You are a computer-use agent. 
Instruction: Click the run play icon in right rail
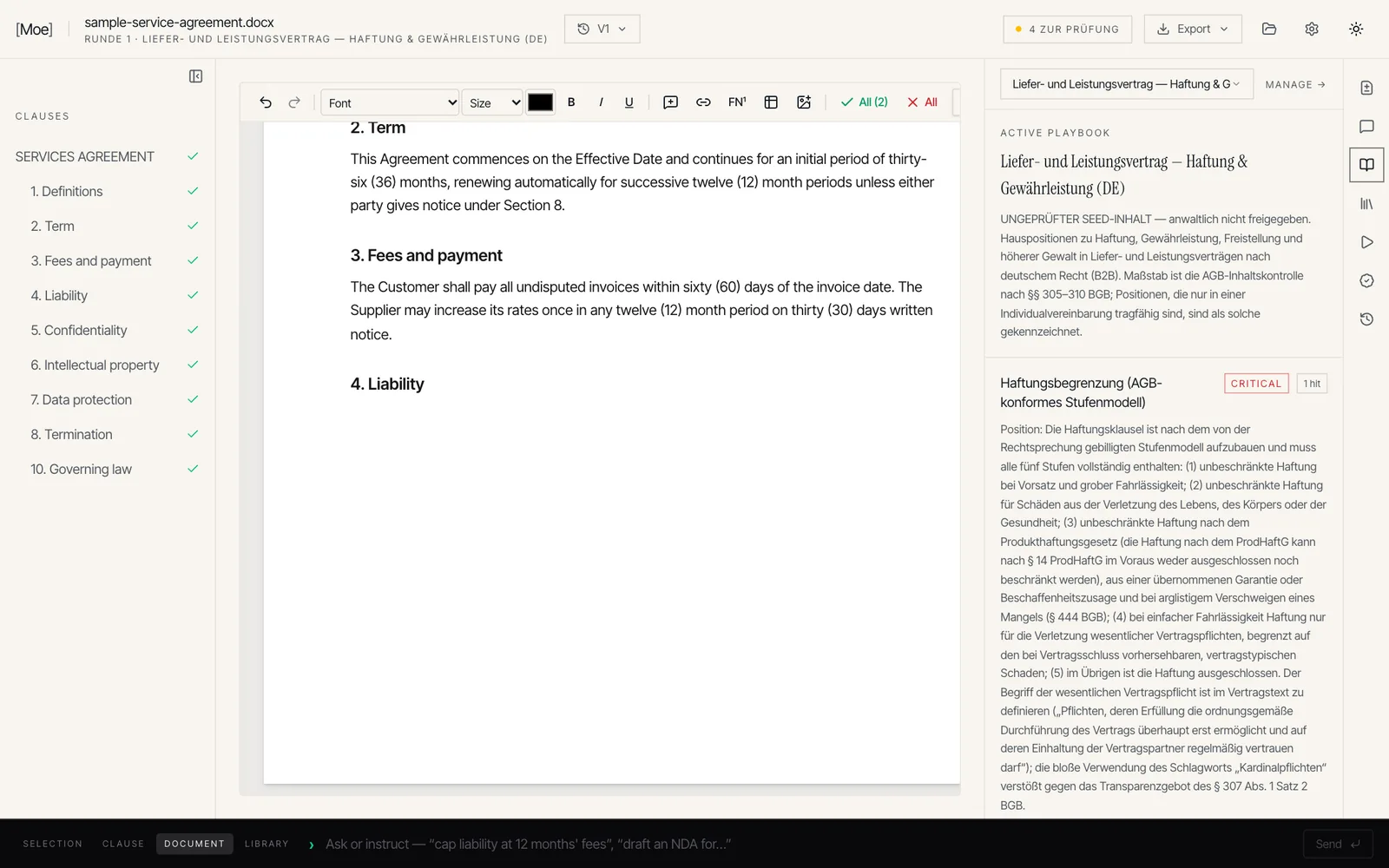pyautogui.click(x=1366, y=242)
